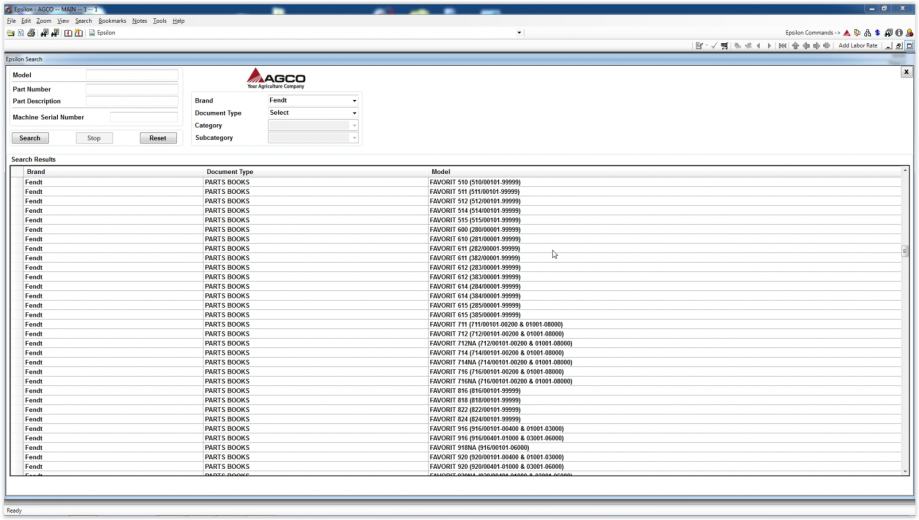919x520 pixels.
Task: Click the edit note pencil icon
Action: 699,46
